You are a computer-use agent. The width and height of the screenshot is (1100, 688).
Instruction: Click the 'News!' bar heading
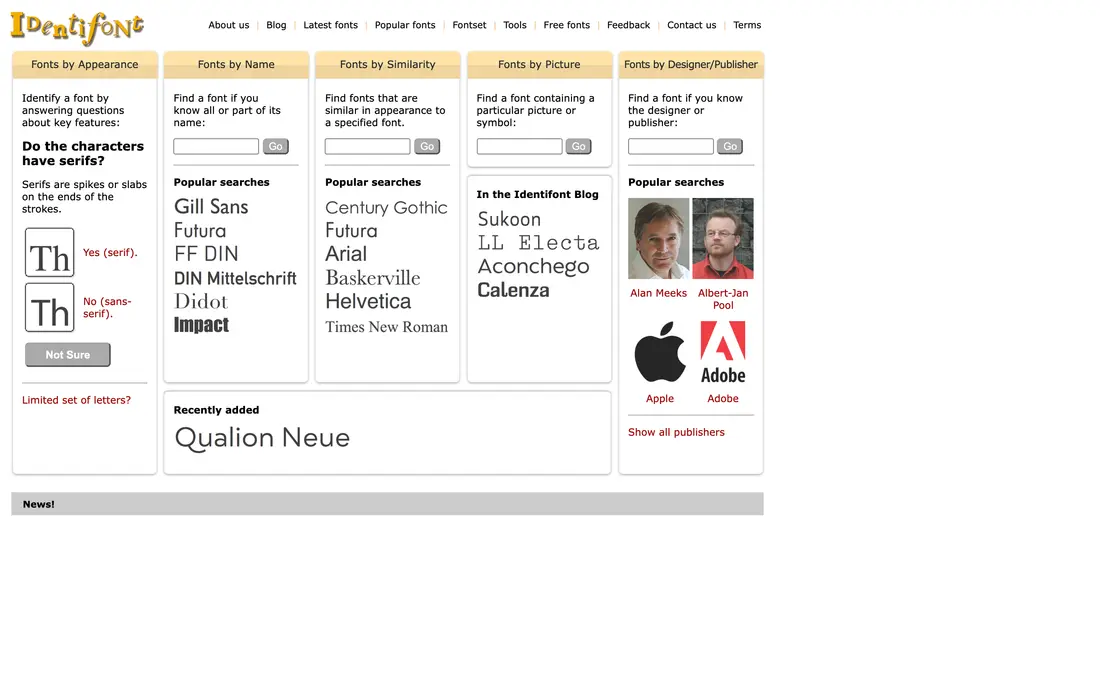(x=39, y=504)
